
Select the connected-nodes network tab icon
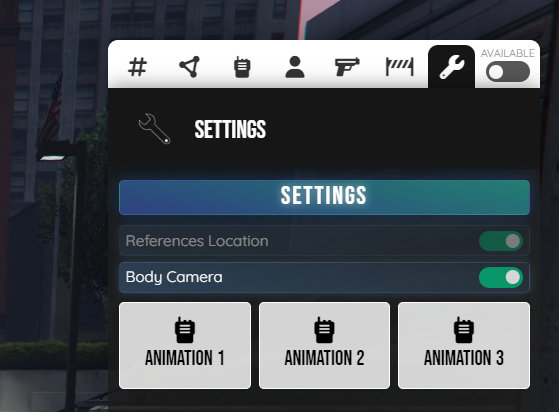tap(189, 67)
